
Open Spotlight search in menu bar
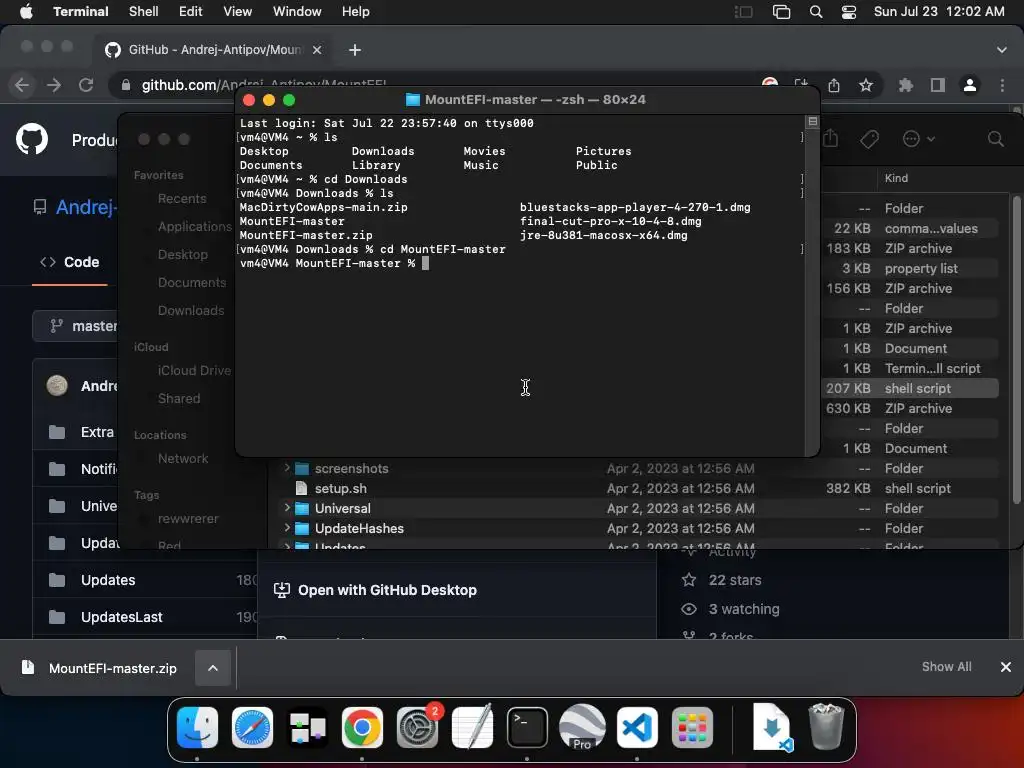tap(816, 11)
